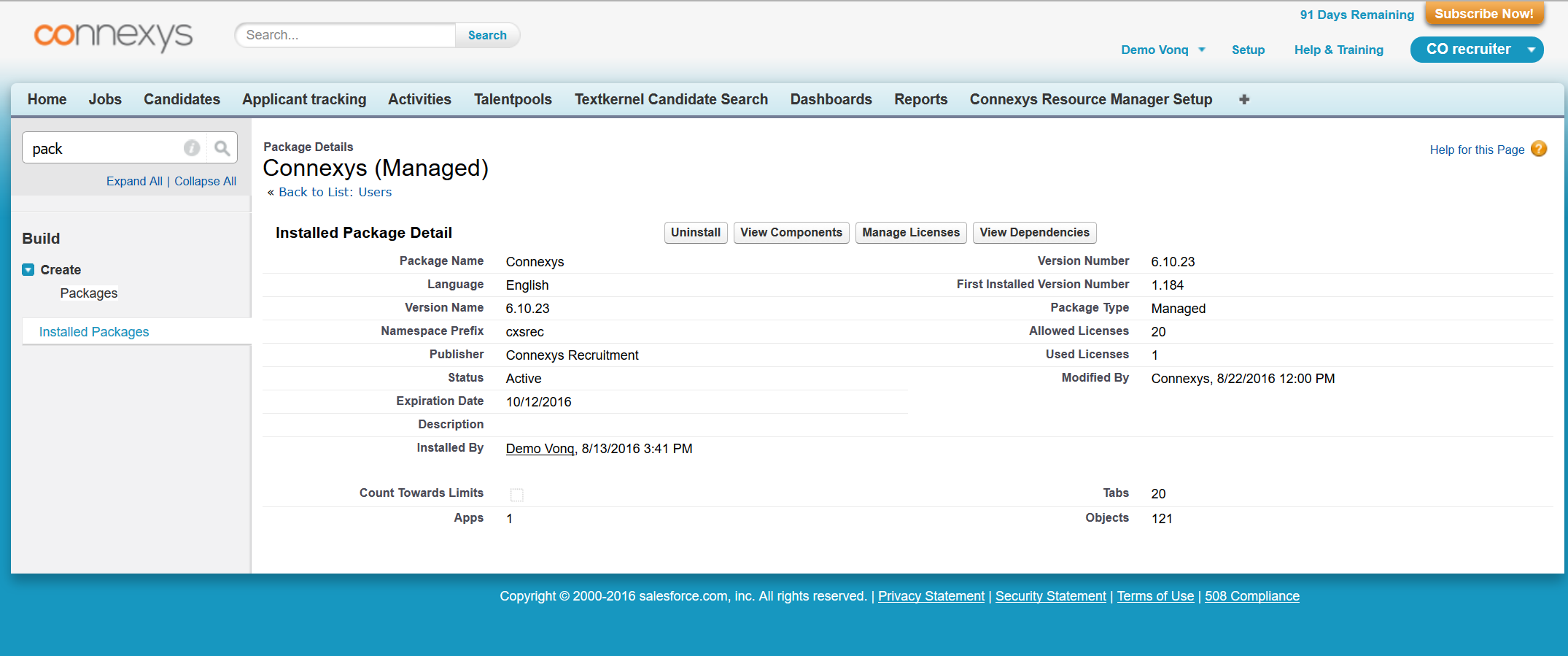Click the top Search button
The image size is (1568, 656).
pos(487,35)
